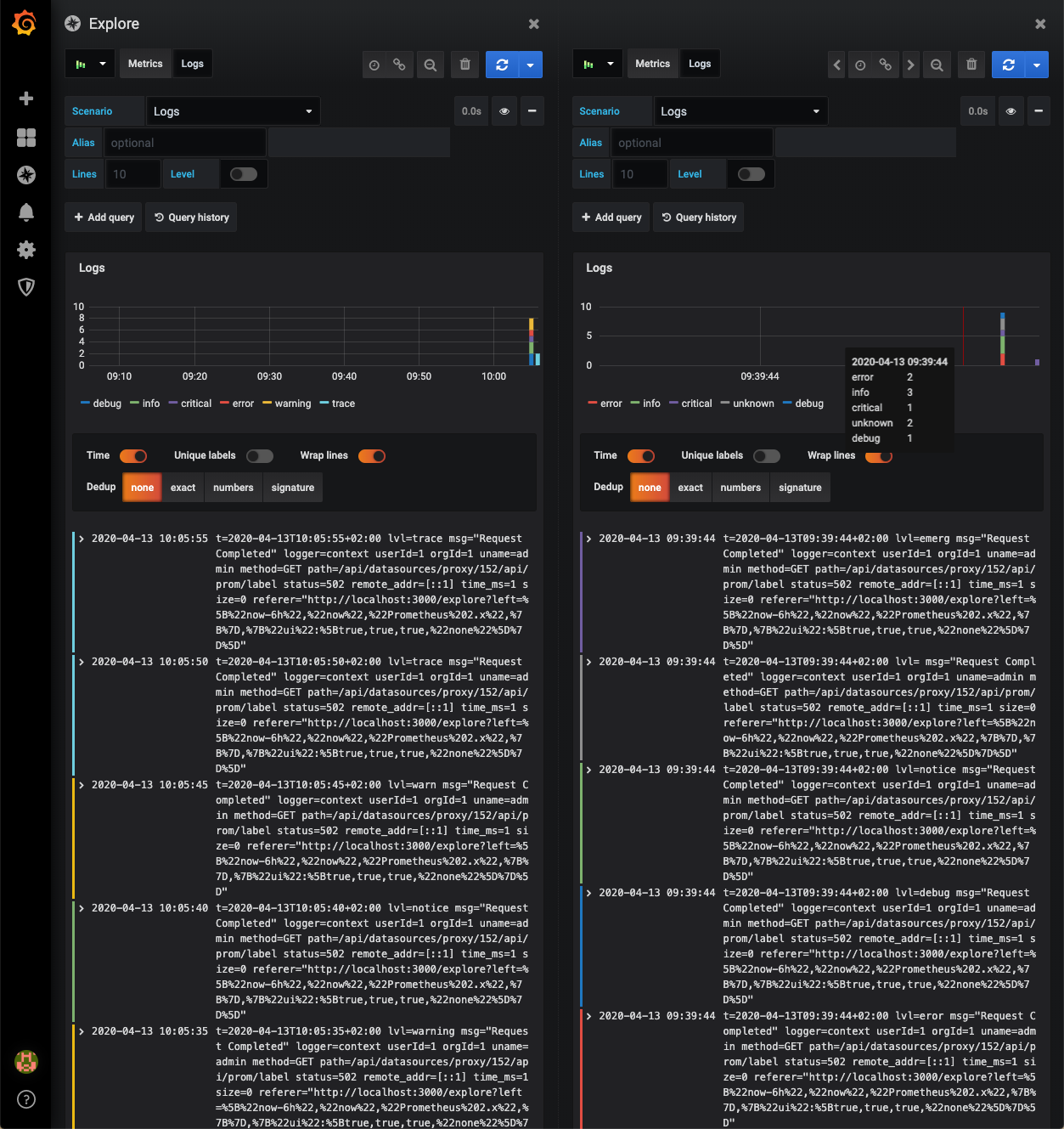Remove query minus button in right pane
Image resolution: width=1064 pixels, height=1129 pixels.
(x=1039, y=111)
